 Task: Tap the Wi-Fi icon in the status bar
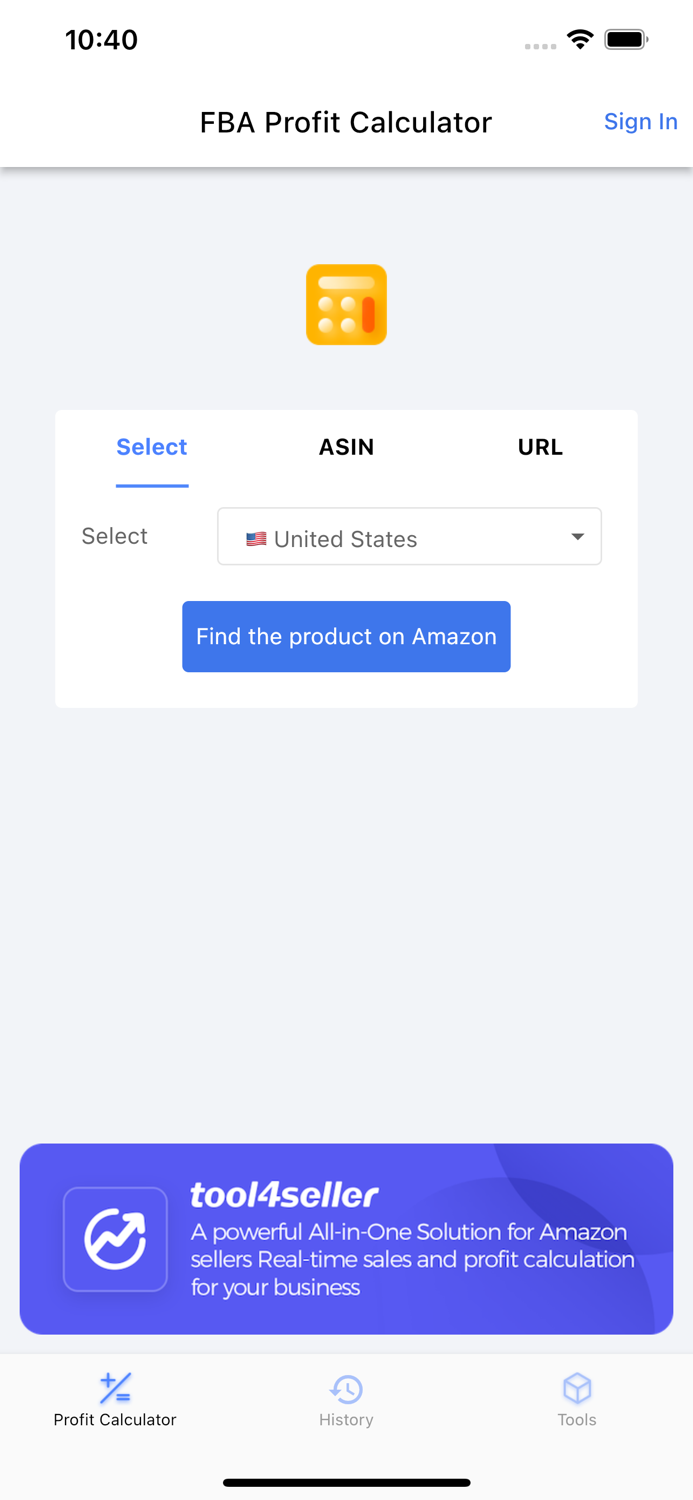tap(581, 40)
